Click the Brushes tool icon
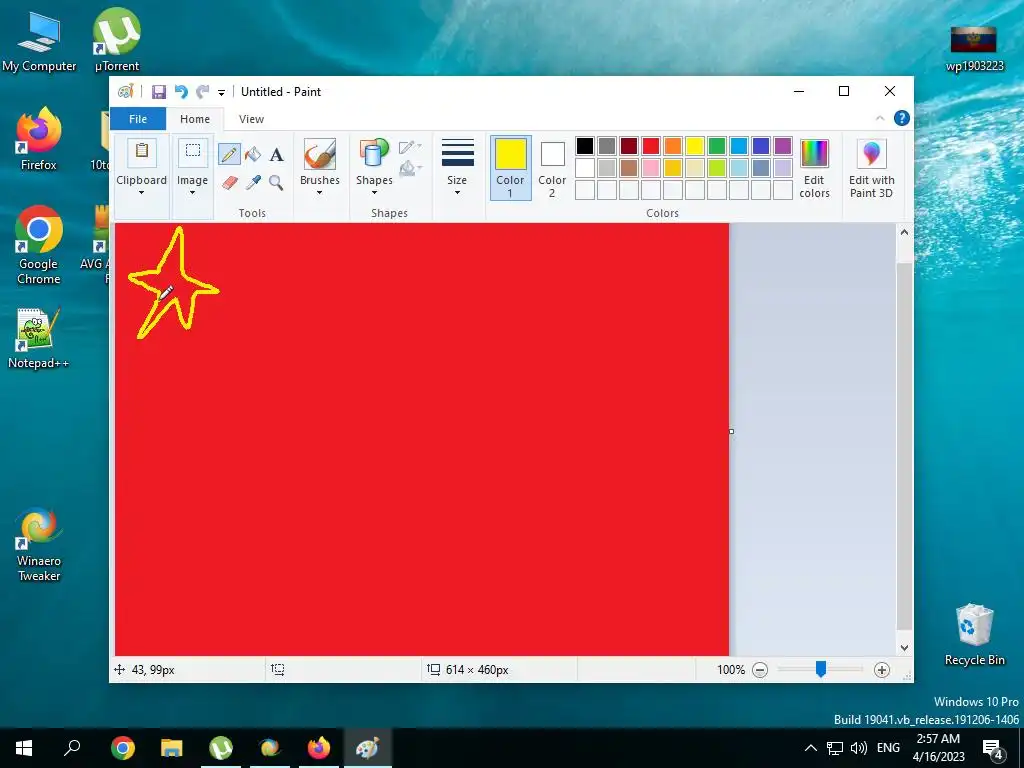1024x768 pixels. tap(320, 154)
